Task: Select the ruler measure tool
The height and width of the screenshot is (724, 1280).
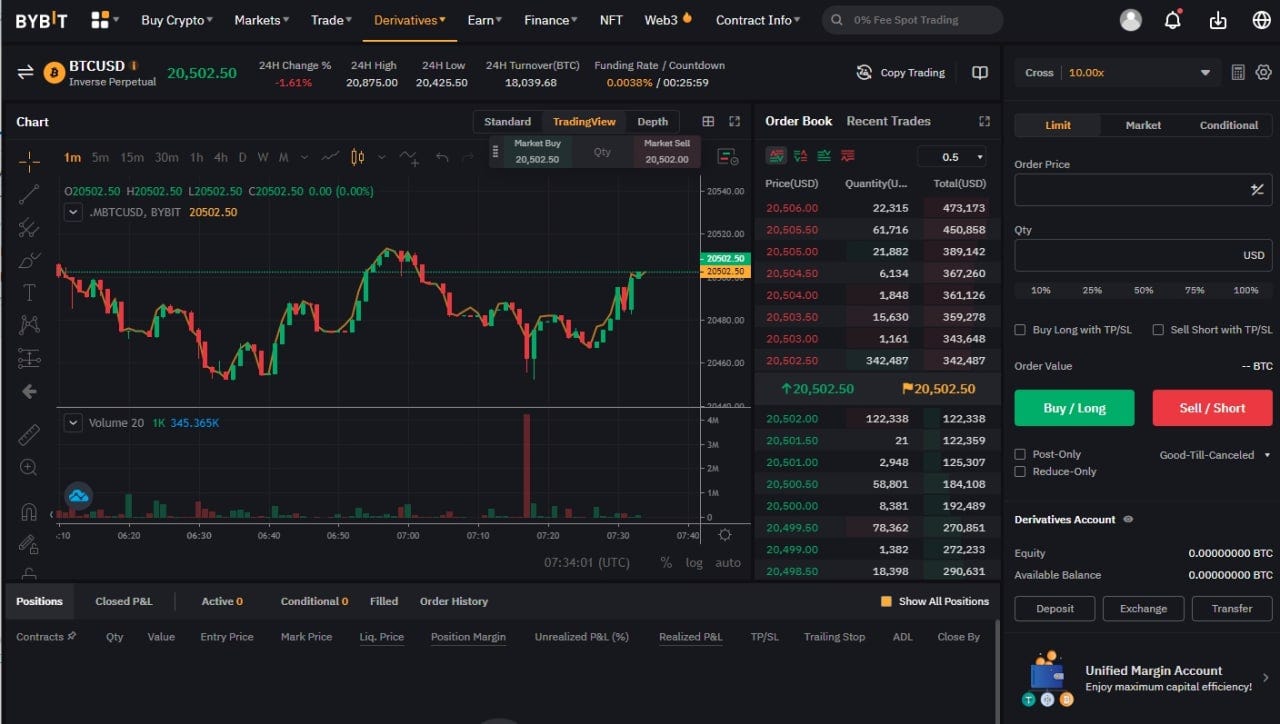Action: coord(29,434)
